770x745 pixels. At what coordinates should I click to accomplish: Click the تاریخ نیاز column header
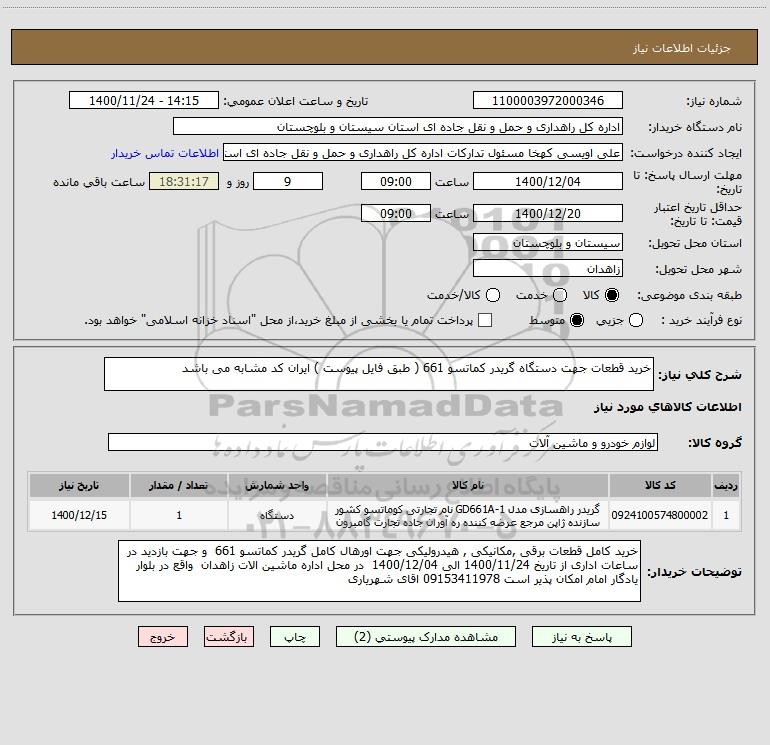79,485
